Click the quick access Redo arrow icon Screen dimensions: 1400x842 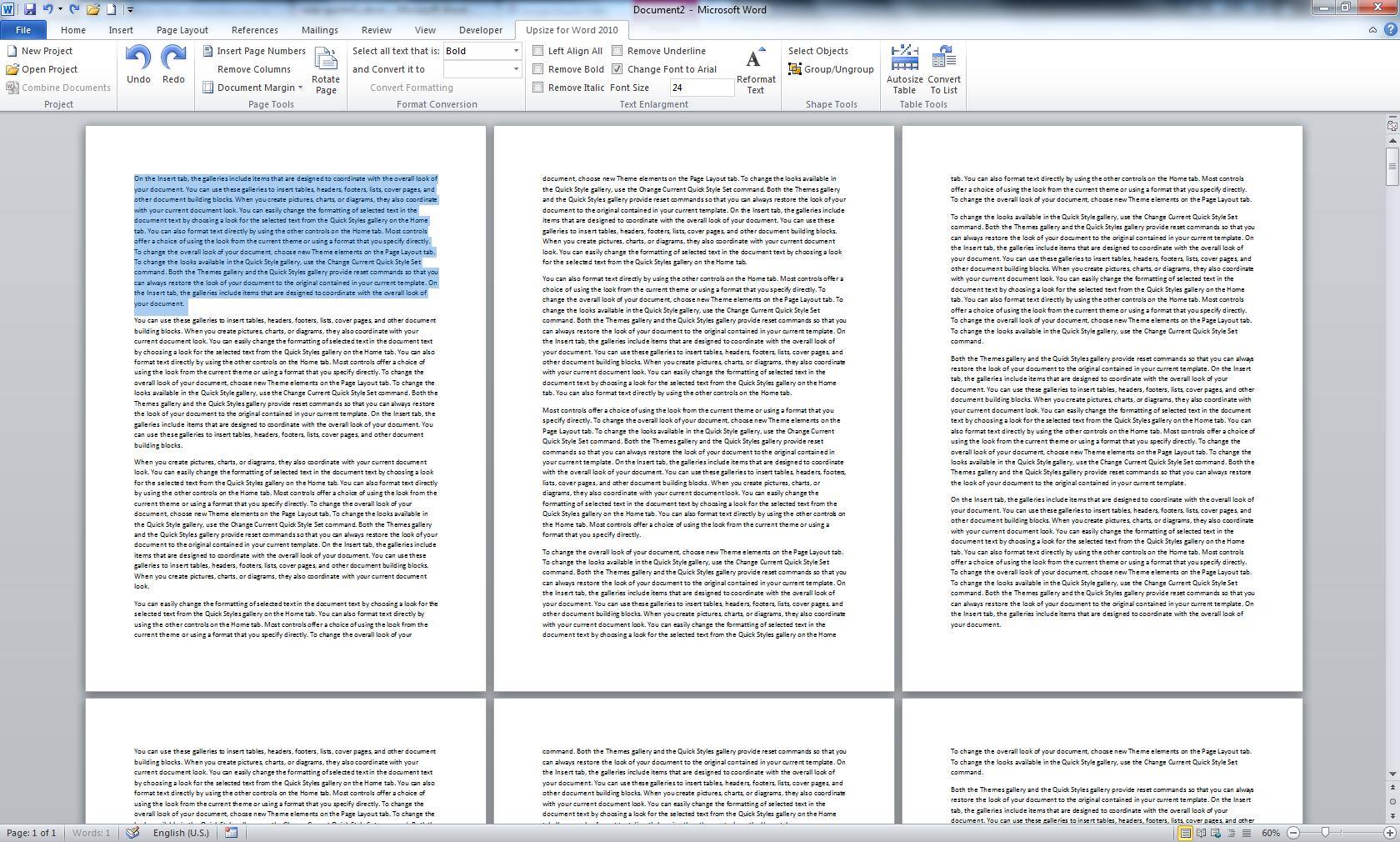[x=74, y=9]
